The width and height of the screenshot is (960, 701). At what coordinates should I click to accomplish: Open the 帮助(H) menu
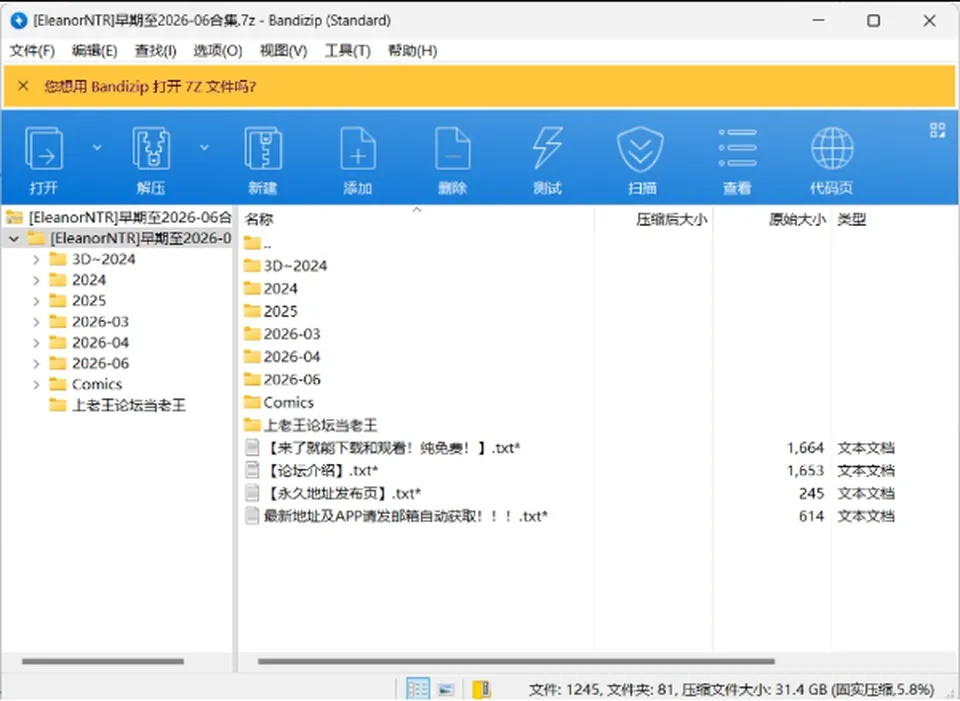[x=412, y=51]
